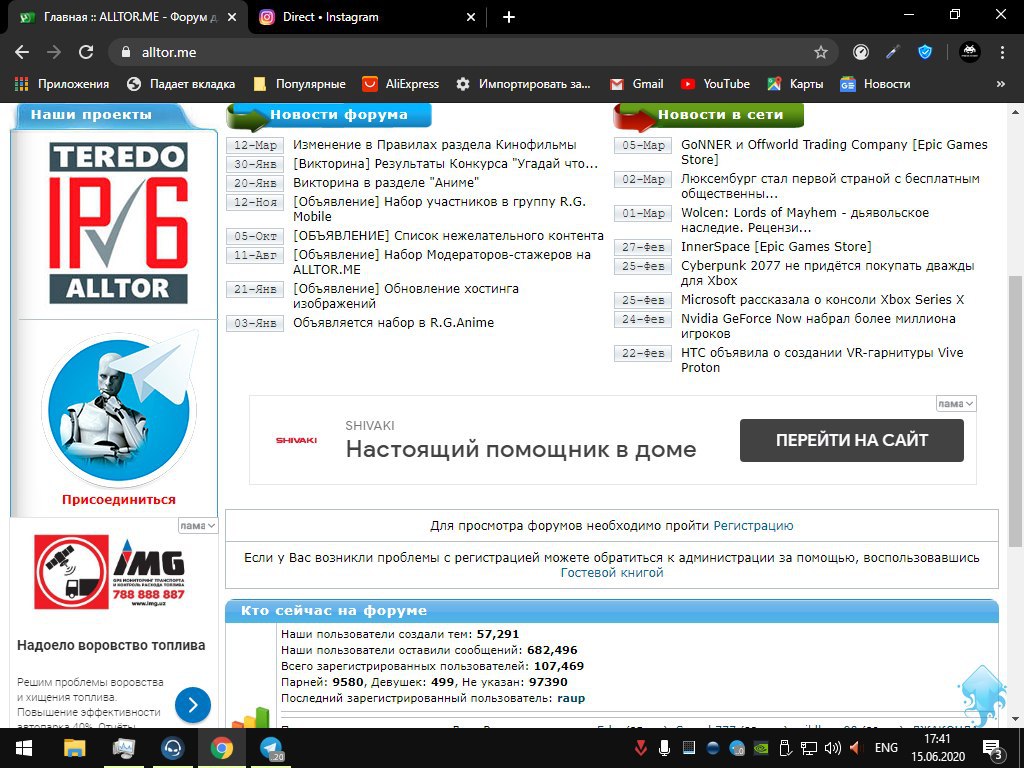The height and width of the screenshot is (768, 1024).
Task: Bookmark this page with the star
Action: [x=821, y=52]
